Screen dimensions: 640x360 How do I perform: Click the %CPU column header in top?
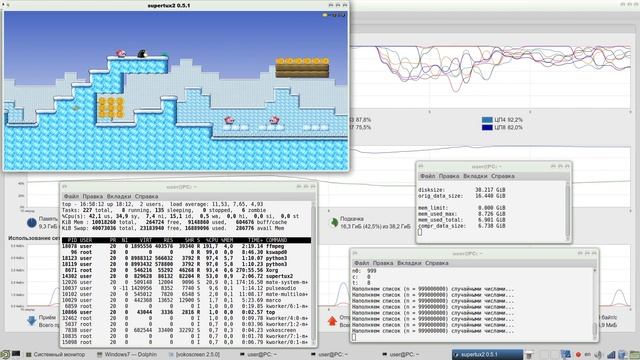(x=212, y=240)
